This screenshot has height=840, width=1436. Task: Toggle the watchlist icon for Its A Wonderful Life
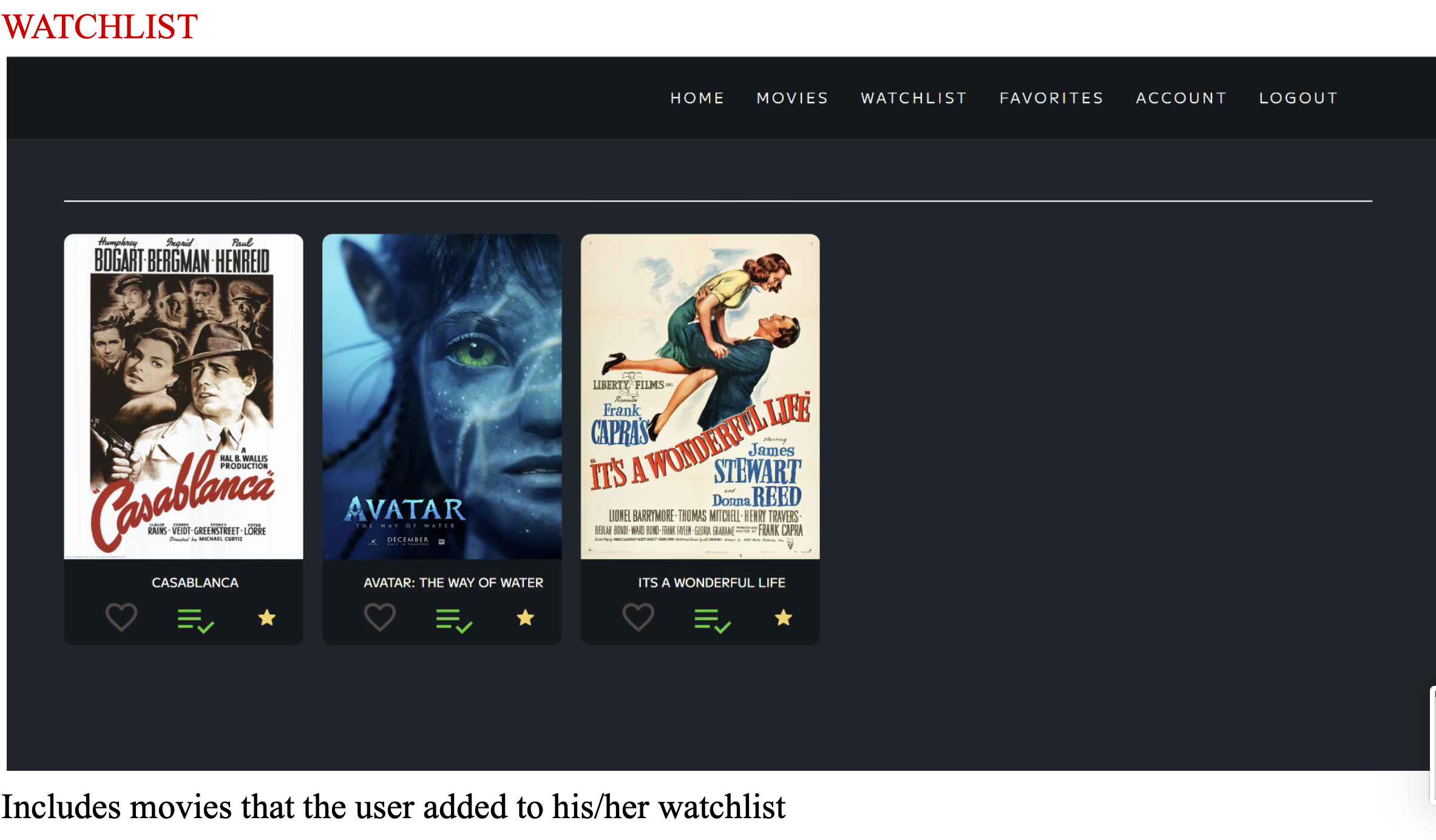(x=711, y=619)
